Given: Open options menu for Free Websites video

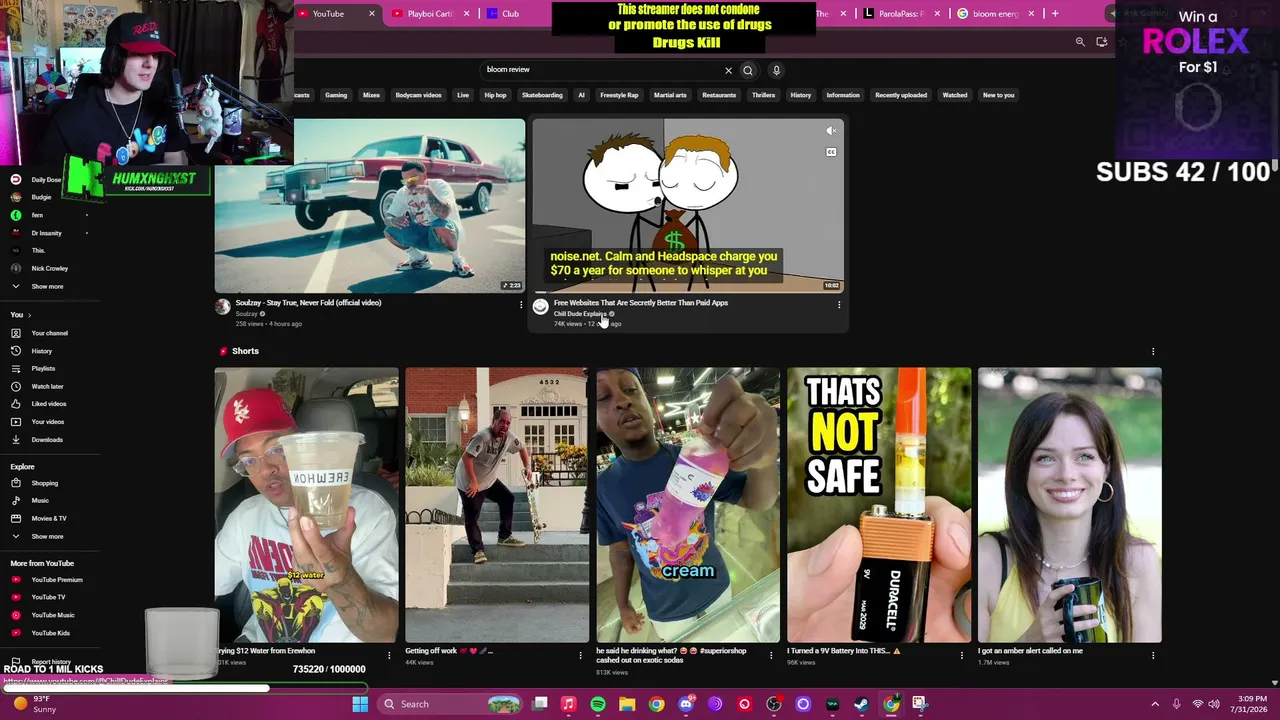Looking at the screenshot, I should pos(839,305).
